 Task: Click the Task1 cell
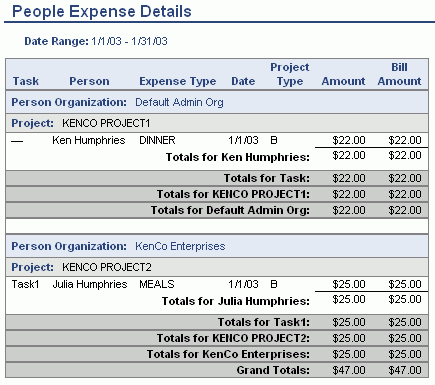click(x=25, y=284)
